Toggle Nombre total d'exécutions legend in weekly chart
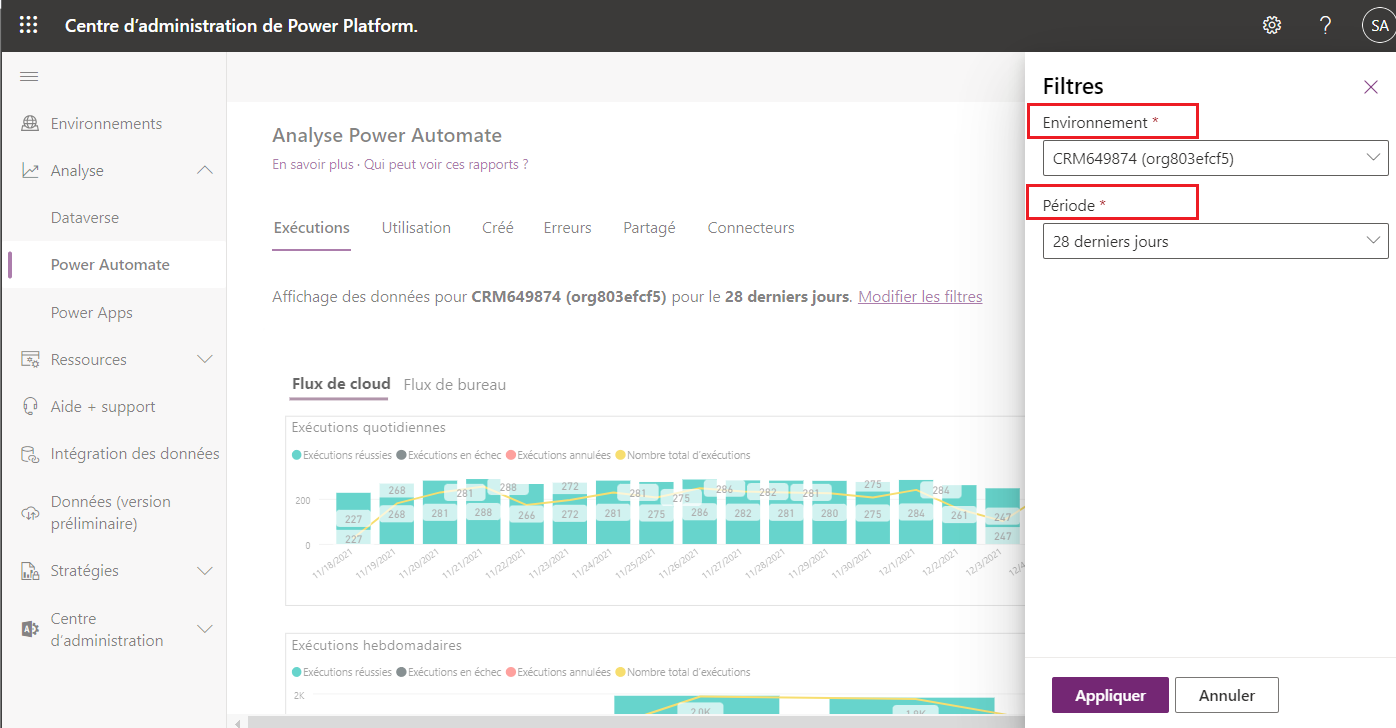1396x728 pixels. pyautogui.click(x=683, y=672)
